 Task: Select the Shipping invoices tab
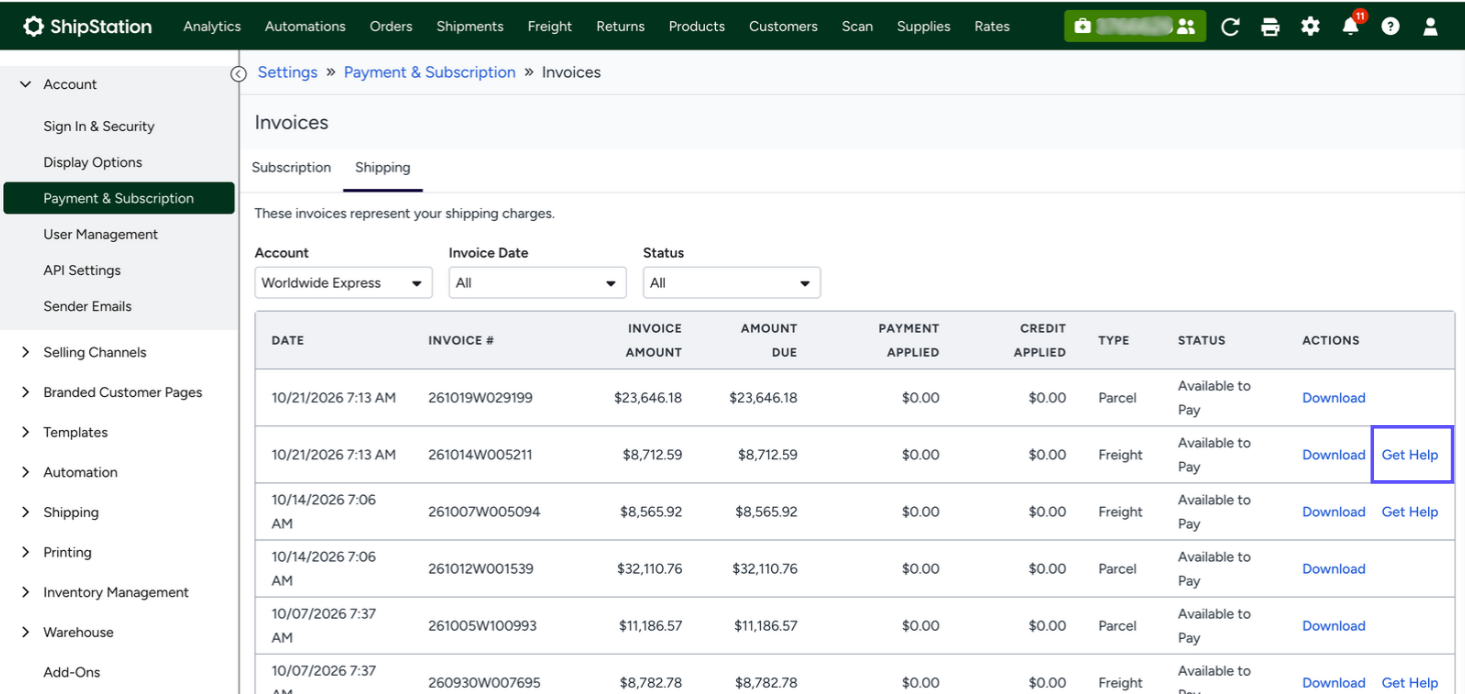pyautogui.click(x=383, y=167)
